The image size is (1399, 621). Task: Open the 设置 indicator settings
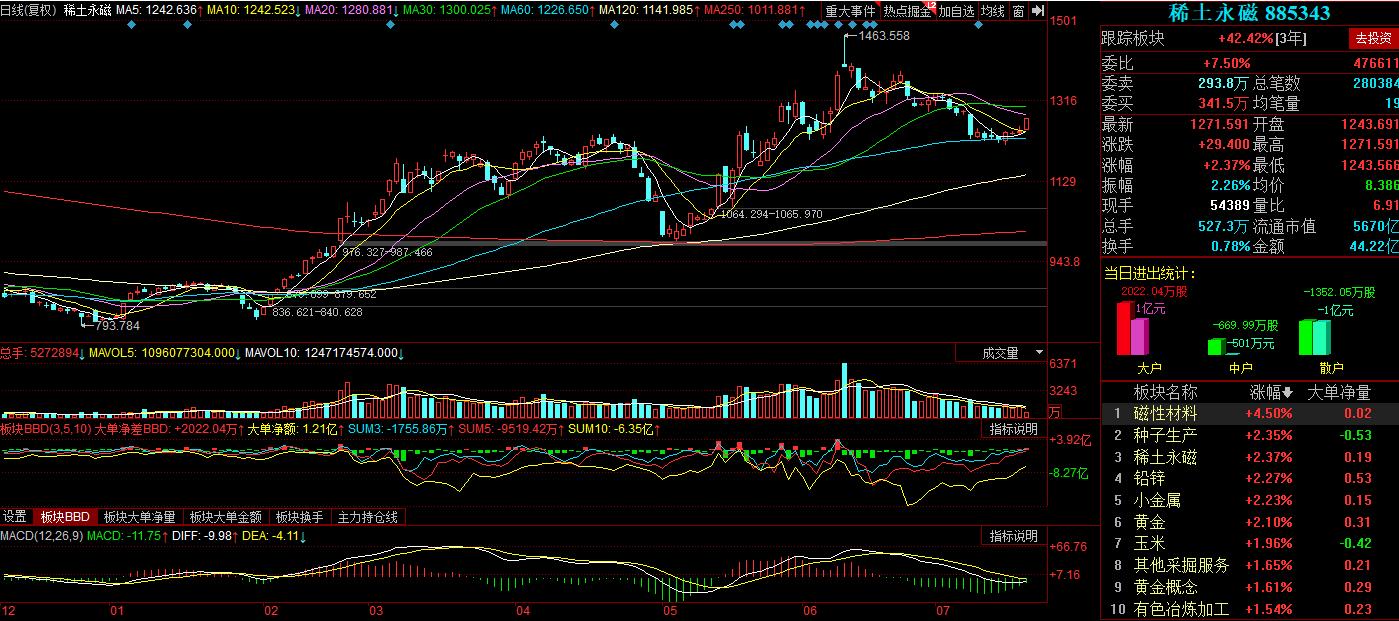click(15, 517)
